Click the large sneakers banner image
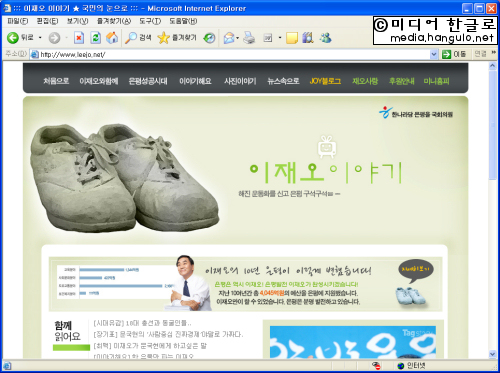Image resolution: width=500 pixels, height=373 pixels. (x=125, y=177)
